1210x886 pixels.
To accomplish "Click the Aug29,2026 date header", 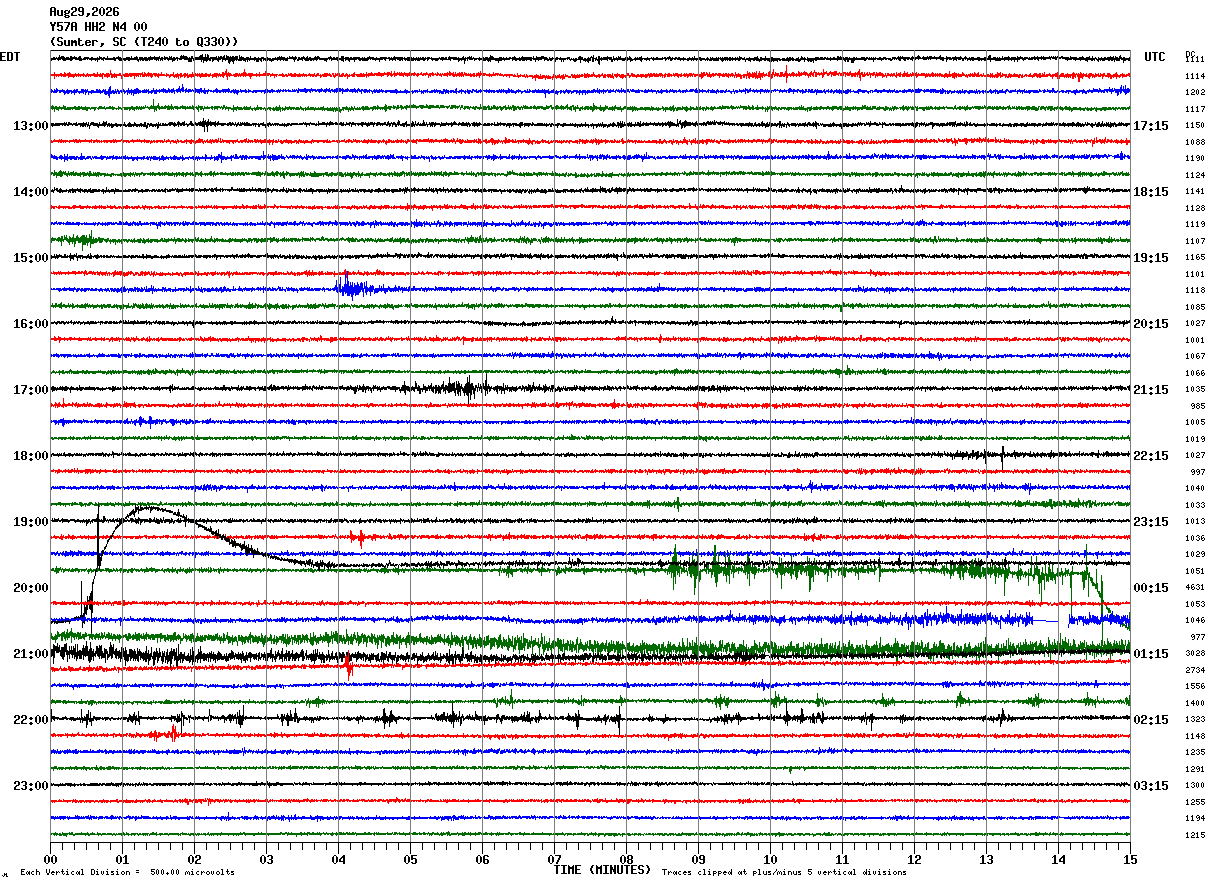I will click(84, 12).
